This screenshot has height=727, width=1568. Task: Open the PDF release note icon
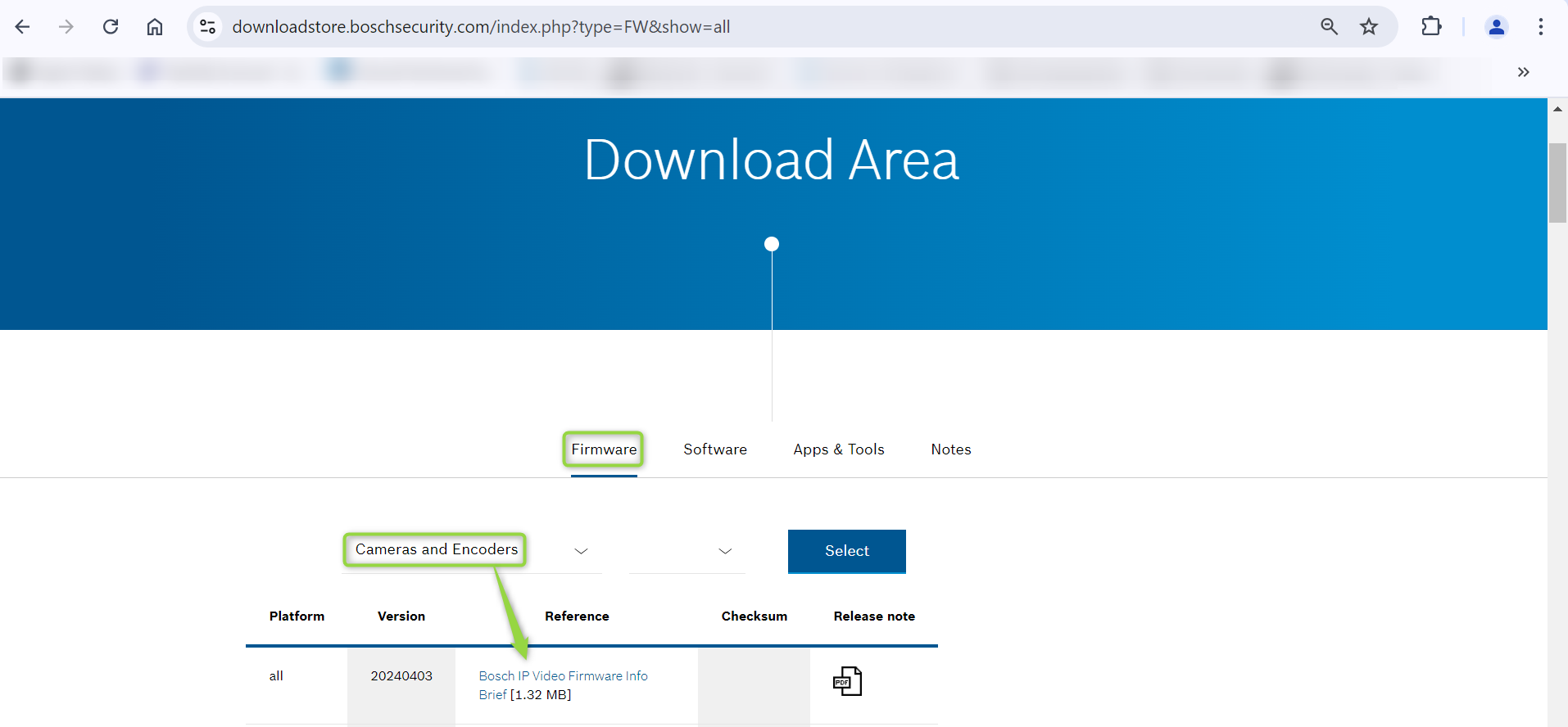click(847, 681)
